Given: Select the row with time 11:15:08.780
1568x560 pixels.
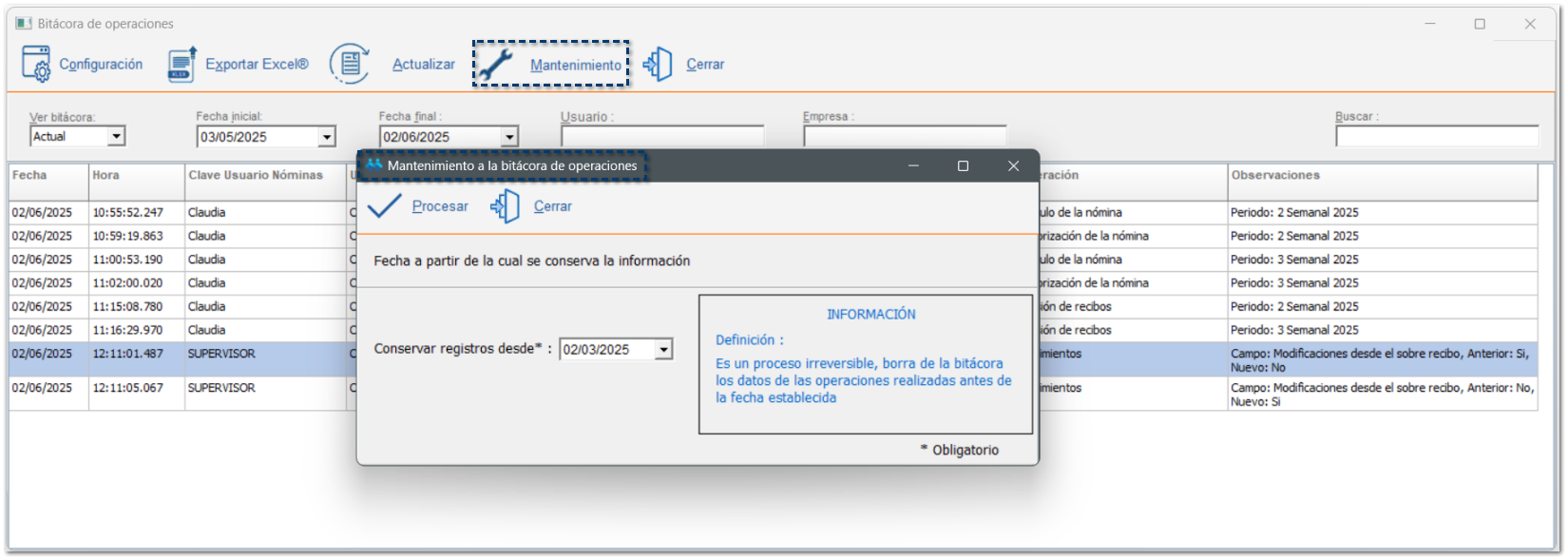Looking at the screenshot, I should [x=773, y=306].
